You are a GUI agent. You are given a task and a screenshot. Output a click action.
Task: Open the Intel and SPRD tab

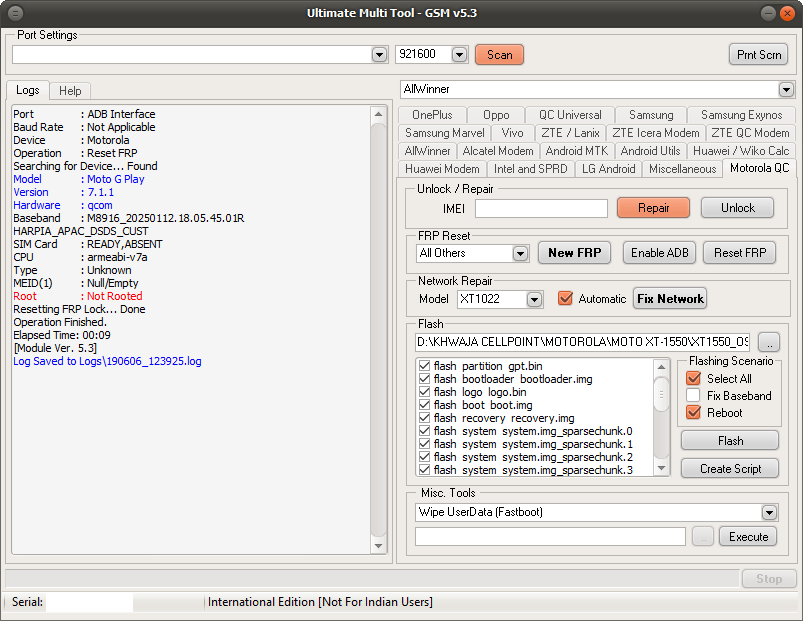[531, 169]
